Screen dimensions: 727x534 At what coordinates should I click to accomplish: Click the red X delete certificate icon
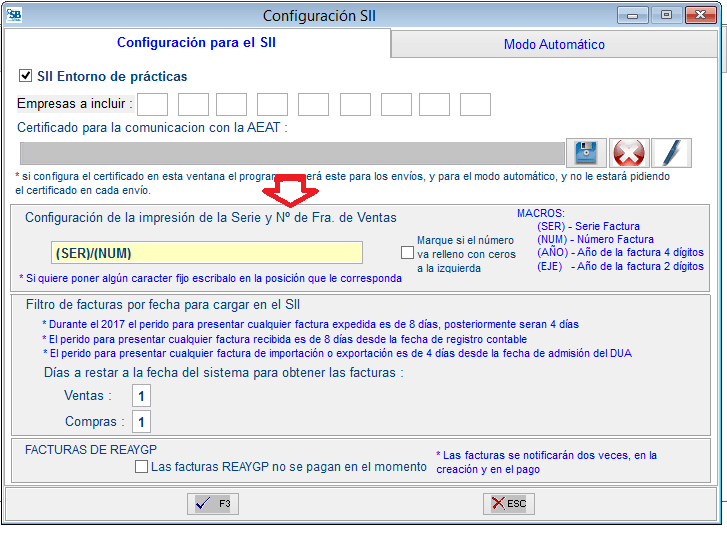629,153
